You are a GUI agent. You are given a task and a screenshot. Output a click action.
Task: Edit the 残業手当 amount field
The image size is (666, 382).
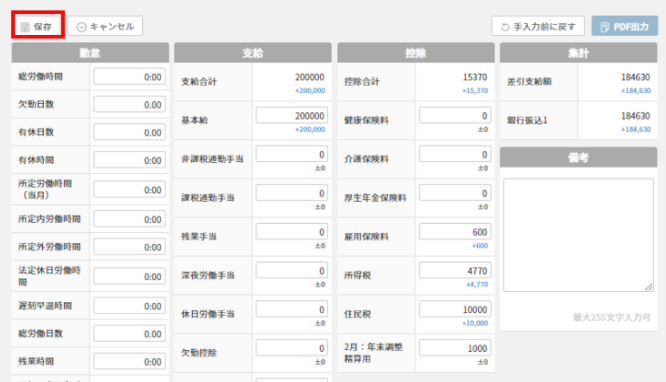pos(292,232)
